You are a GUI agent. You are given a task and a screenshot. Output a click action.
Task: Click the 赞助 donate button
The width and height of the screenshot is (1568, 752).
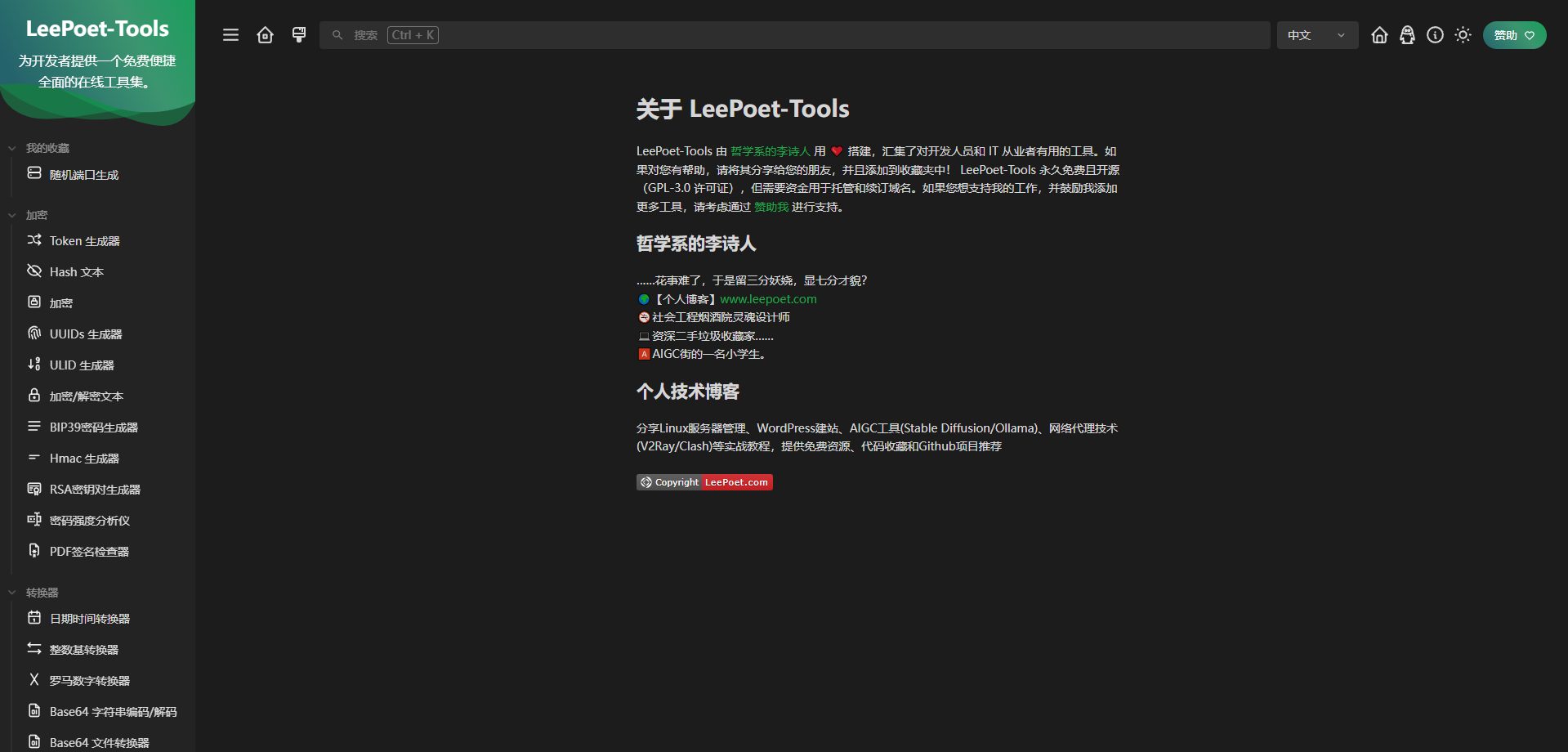tap(1514, 34)
